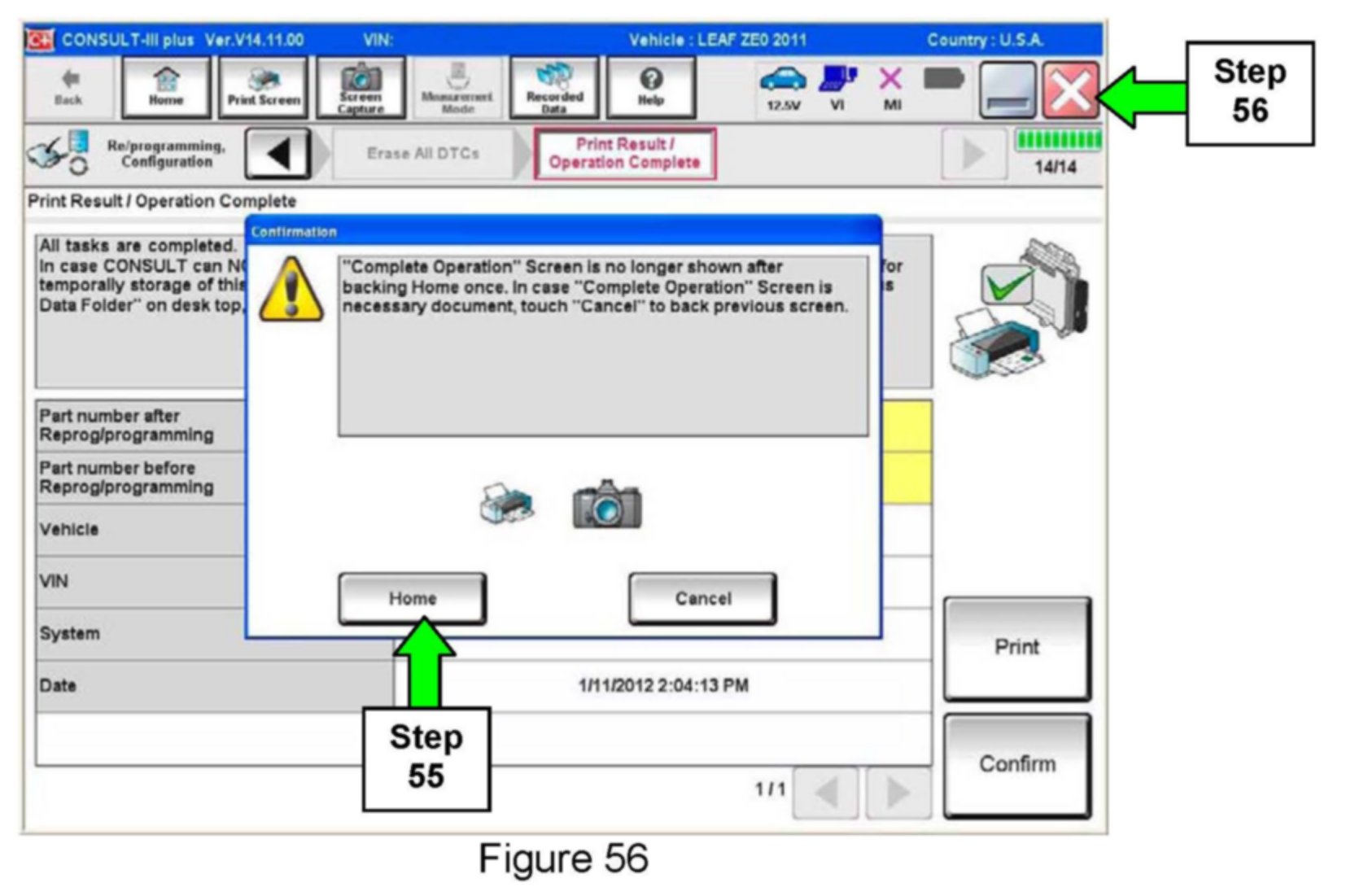Click the camera icon in dialog

pos(606,505)
